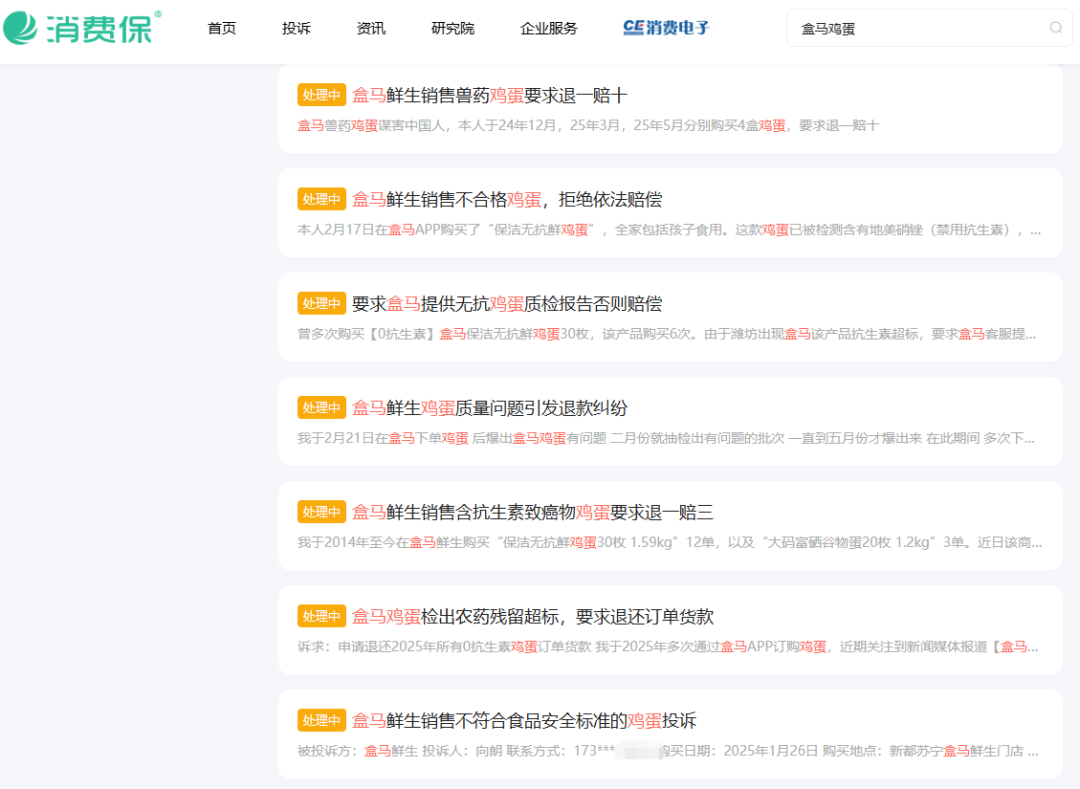Click summary starting 本人2月17日在盒马APP购买了
This screenshot has height=789, width=1080.
669,230
